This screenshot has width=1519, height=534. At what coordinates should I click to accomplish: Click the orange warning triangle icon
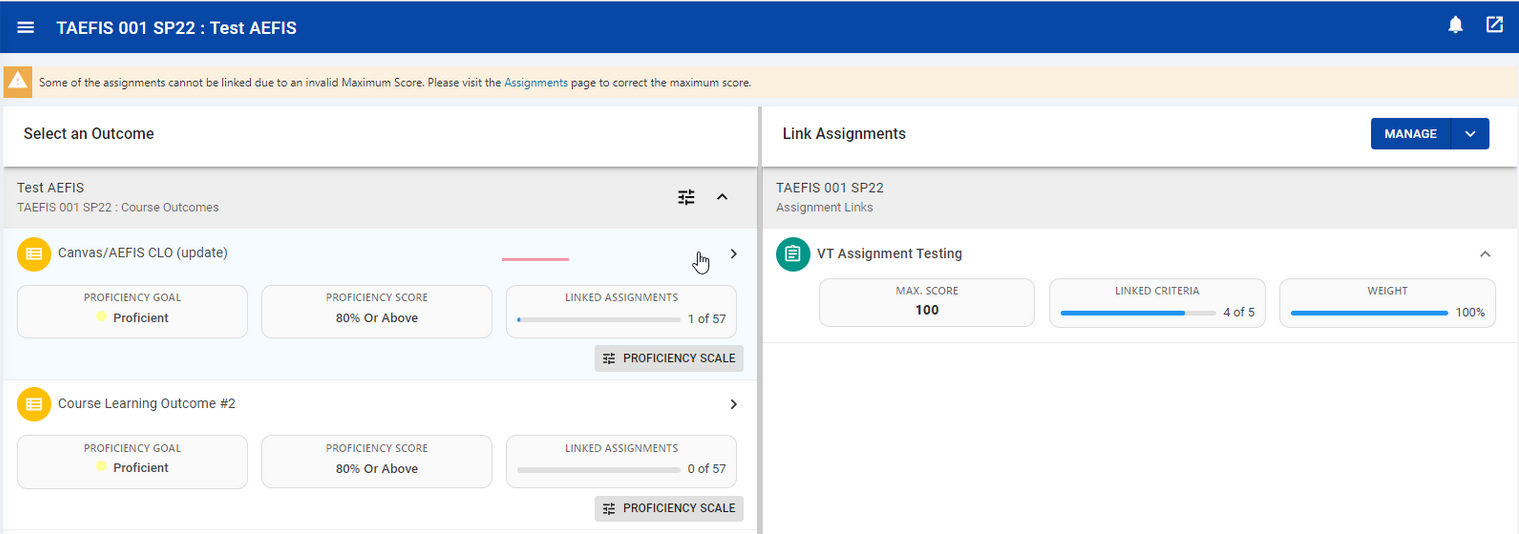tap(17, 82)
